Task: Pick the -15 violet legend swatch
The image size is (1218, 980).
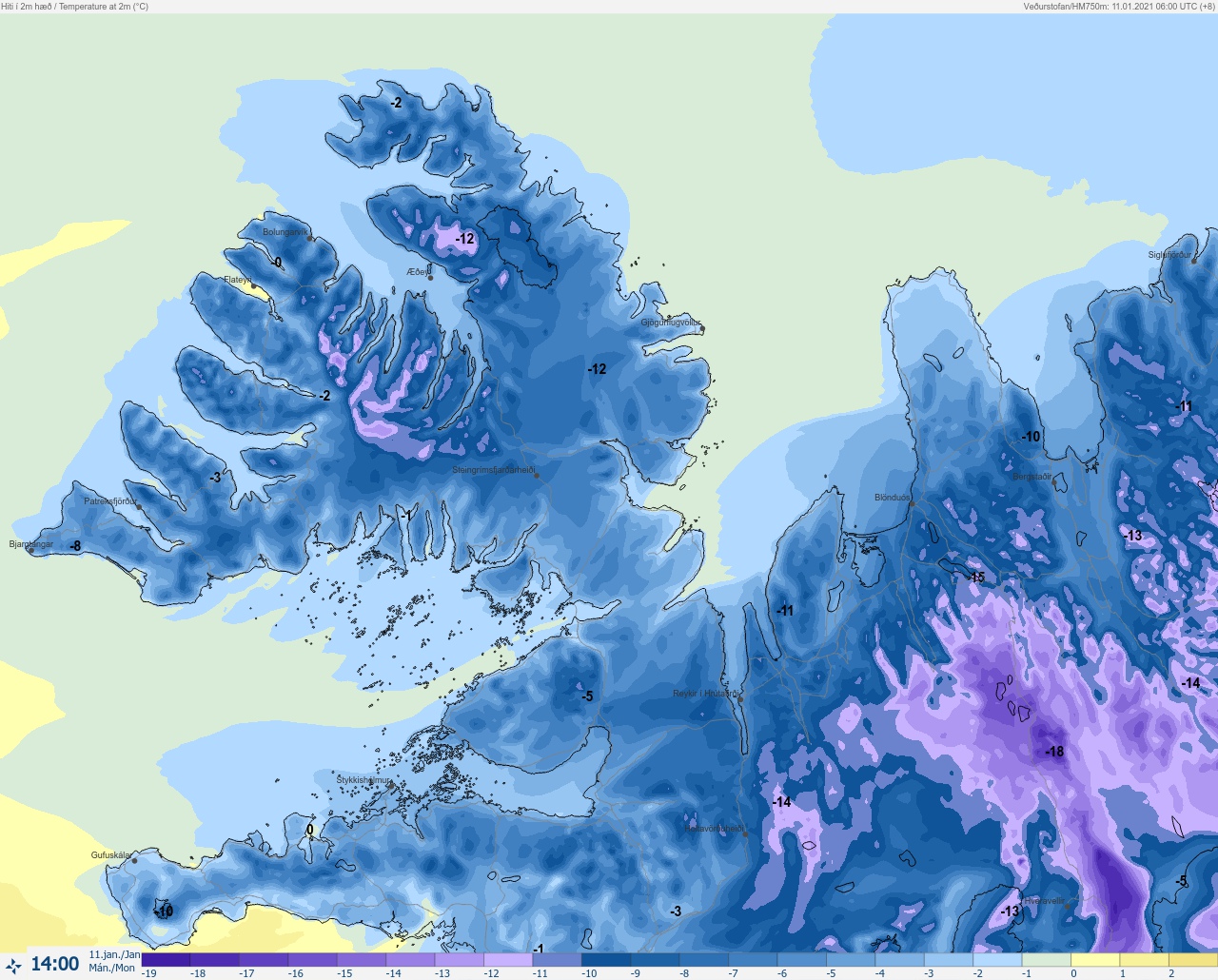Action: point(362,960)
